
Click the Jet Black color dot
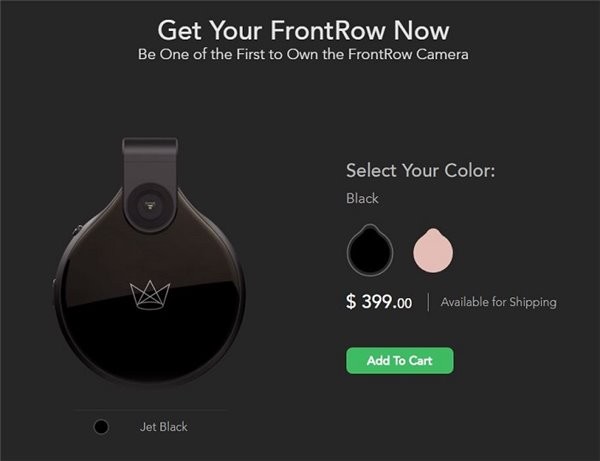point(101,427)
